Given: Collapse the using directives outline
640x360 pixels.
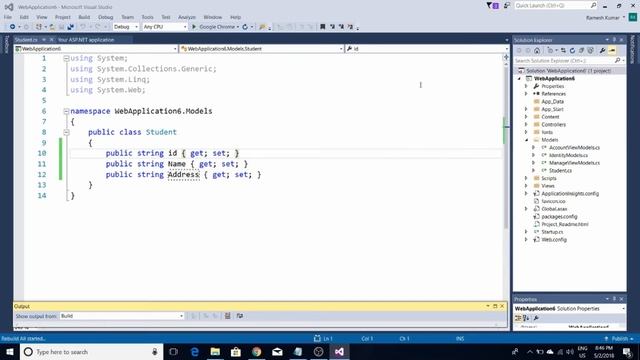Looking at the screenshot, I should point(66,58).
